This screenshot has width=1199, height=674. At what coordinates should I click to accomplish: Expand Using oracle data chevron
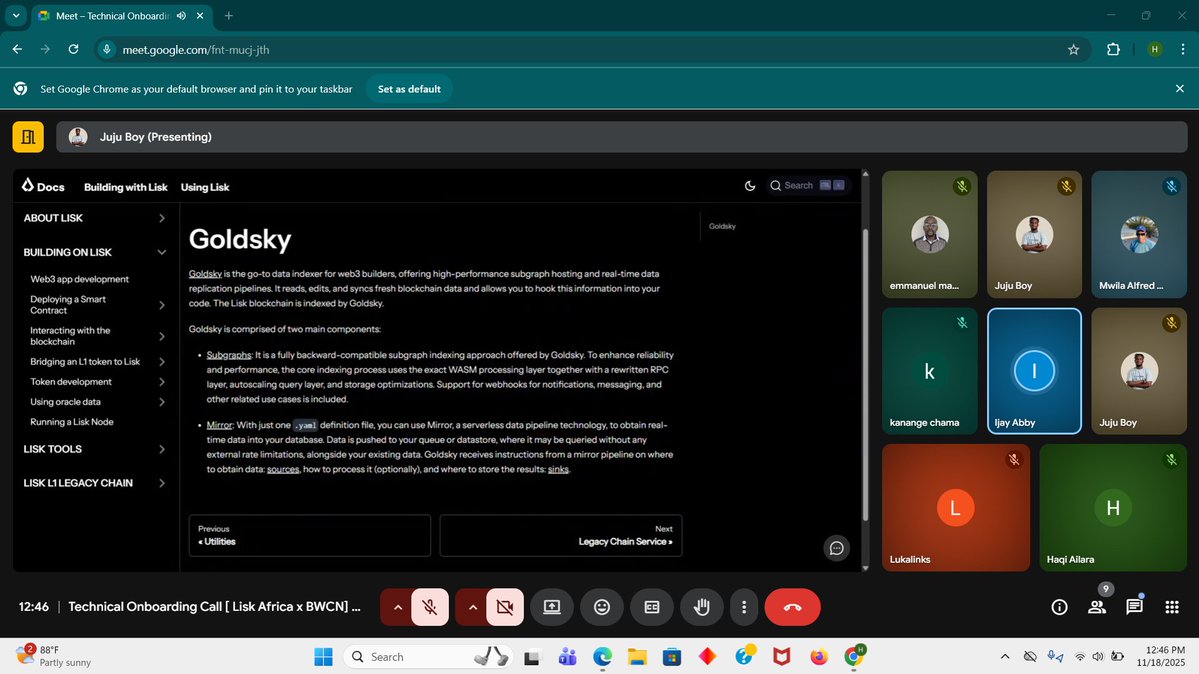point(161,402)
